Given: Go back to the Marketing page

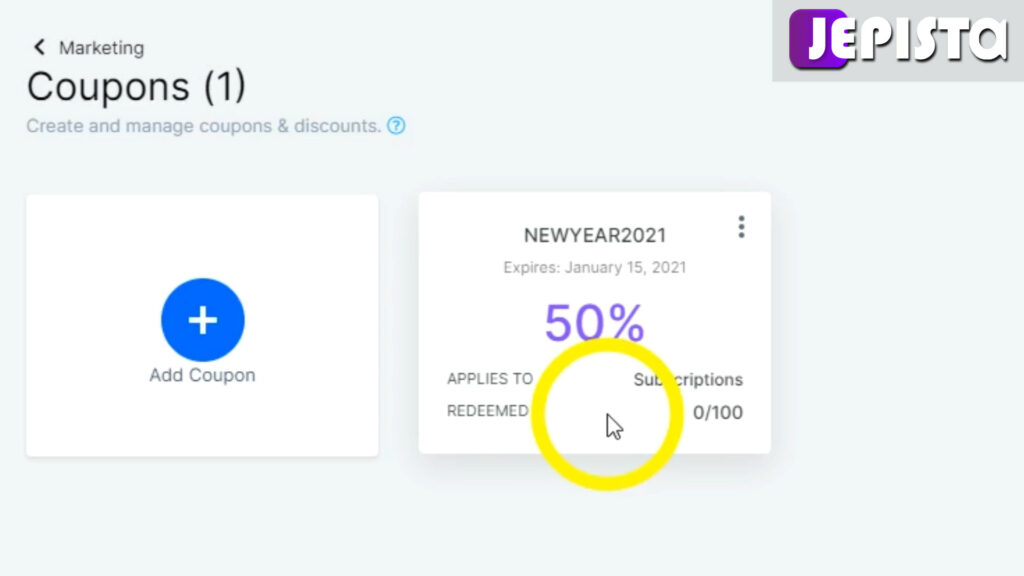Looking at the screenshot, I should (x=101, y=48).
